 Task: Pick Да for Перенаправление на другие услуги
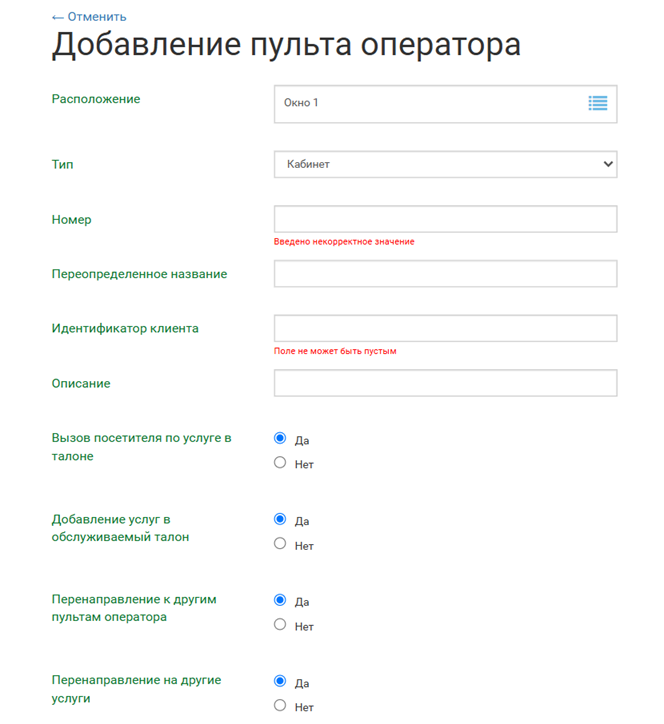(280, 681)
